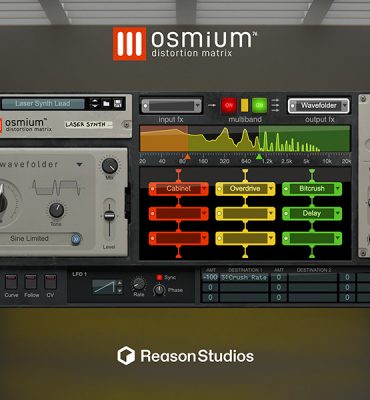Toggle the red low band ON button
Viewport: 370px width, 400px height.
click(x=229, y=105)
